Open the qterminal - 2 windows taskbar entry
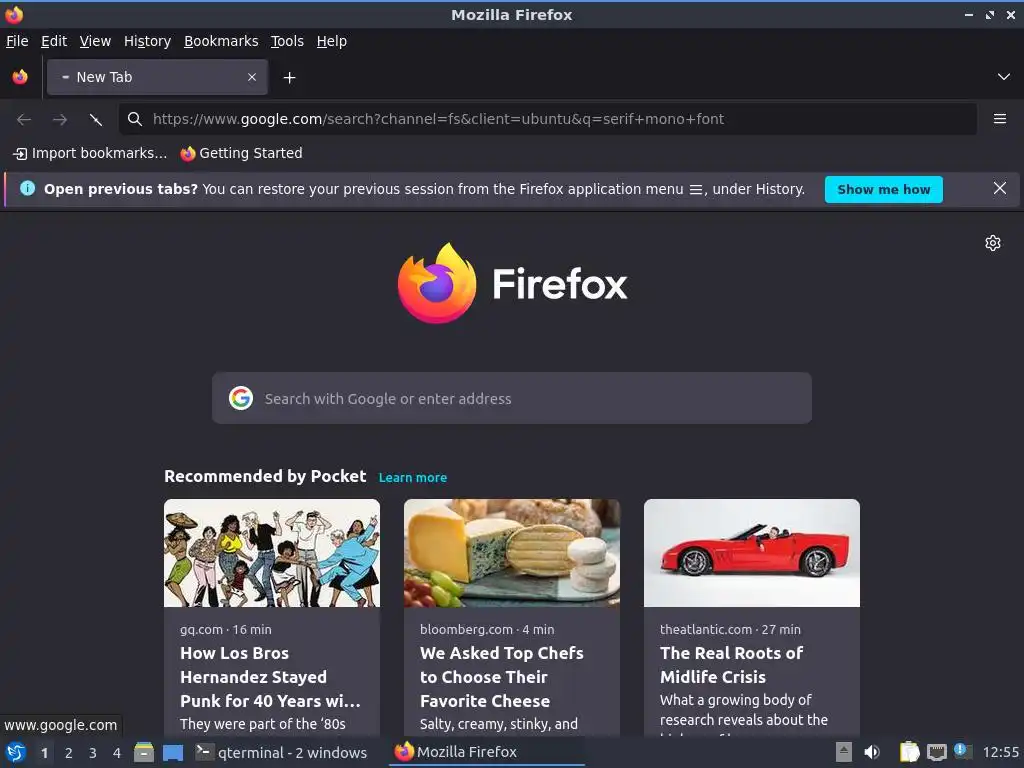Viewport: 1024px width, 768px height. (x=281, y=752)
